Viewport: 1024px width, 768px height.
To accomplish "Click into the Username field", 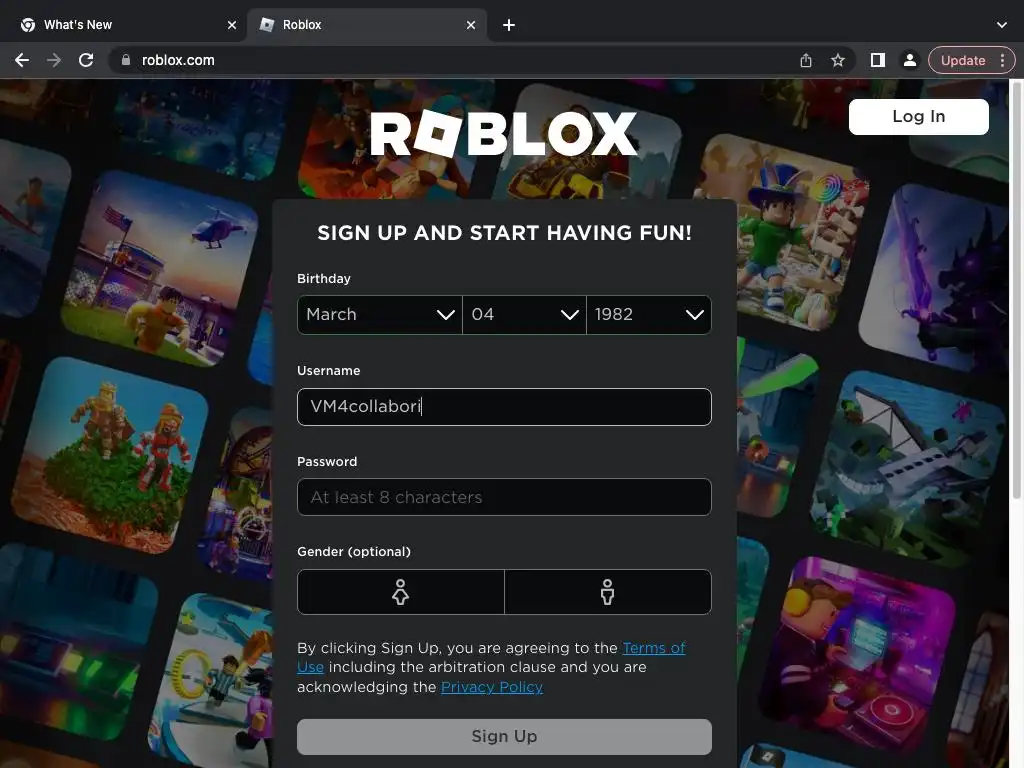I will click(504, 407).
